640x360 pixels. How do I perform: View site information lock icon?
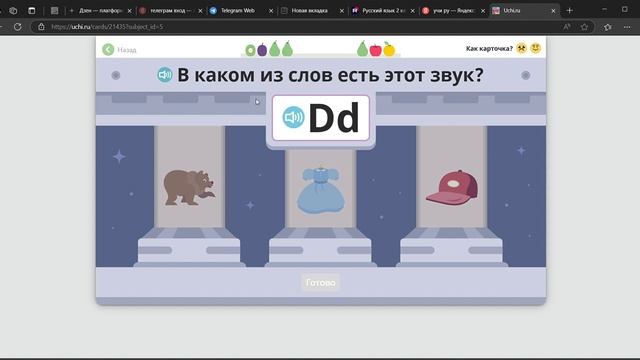41,27
